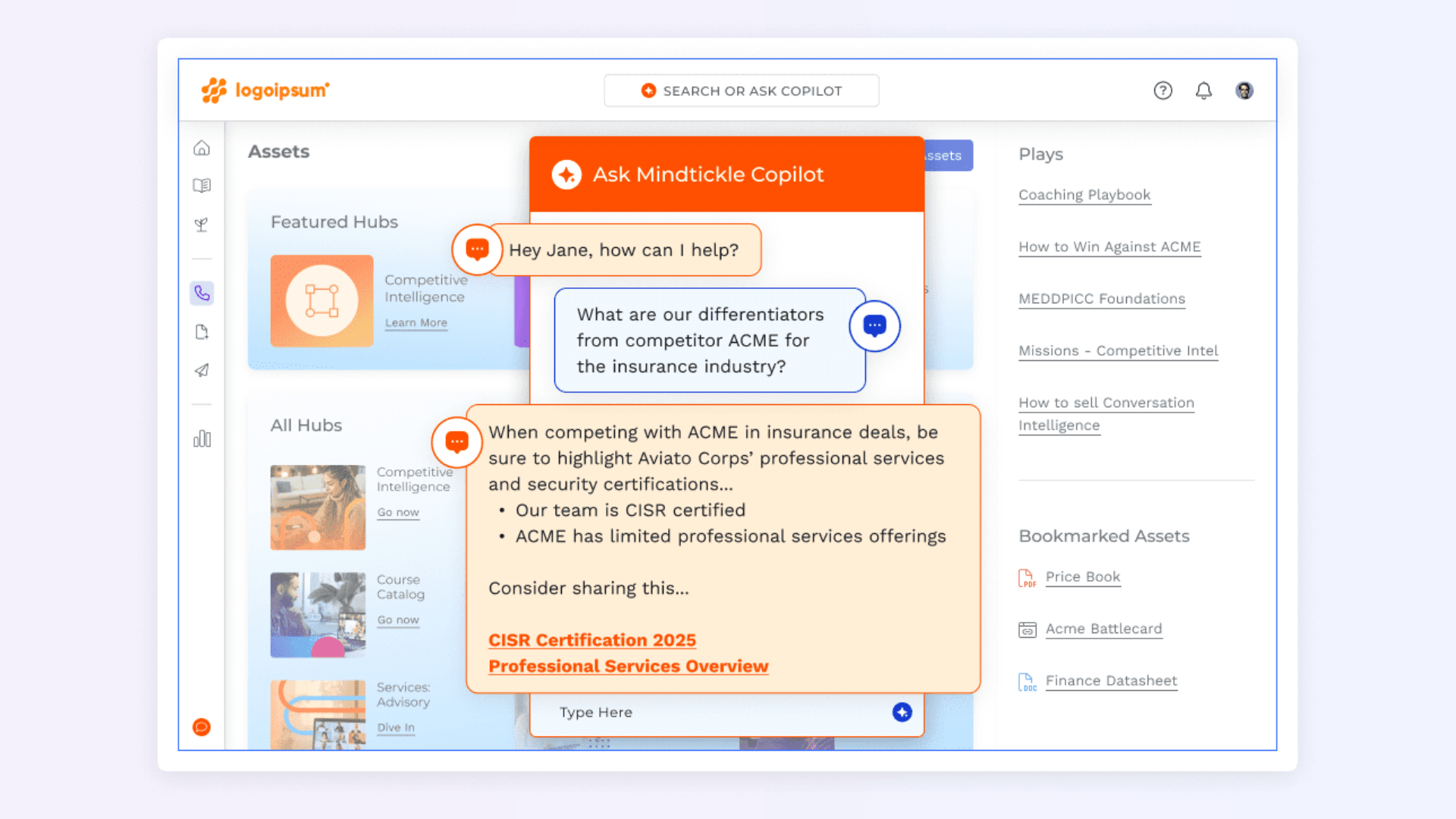1456x819 pixels.
Task: Open the book/library sidebar icon
Action: [x=202, y=185]
